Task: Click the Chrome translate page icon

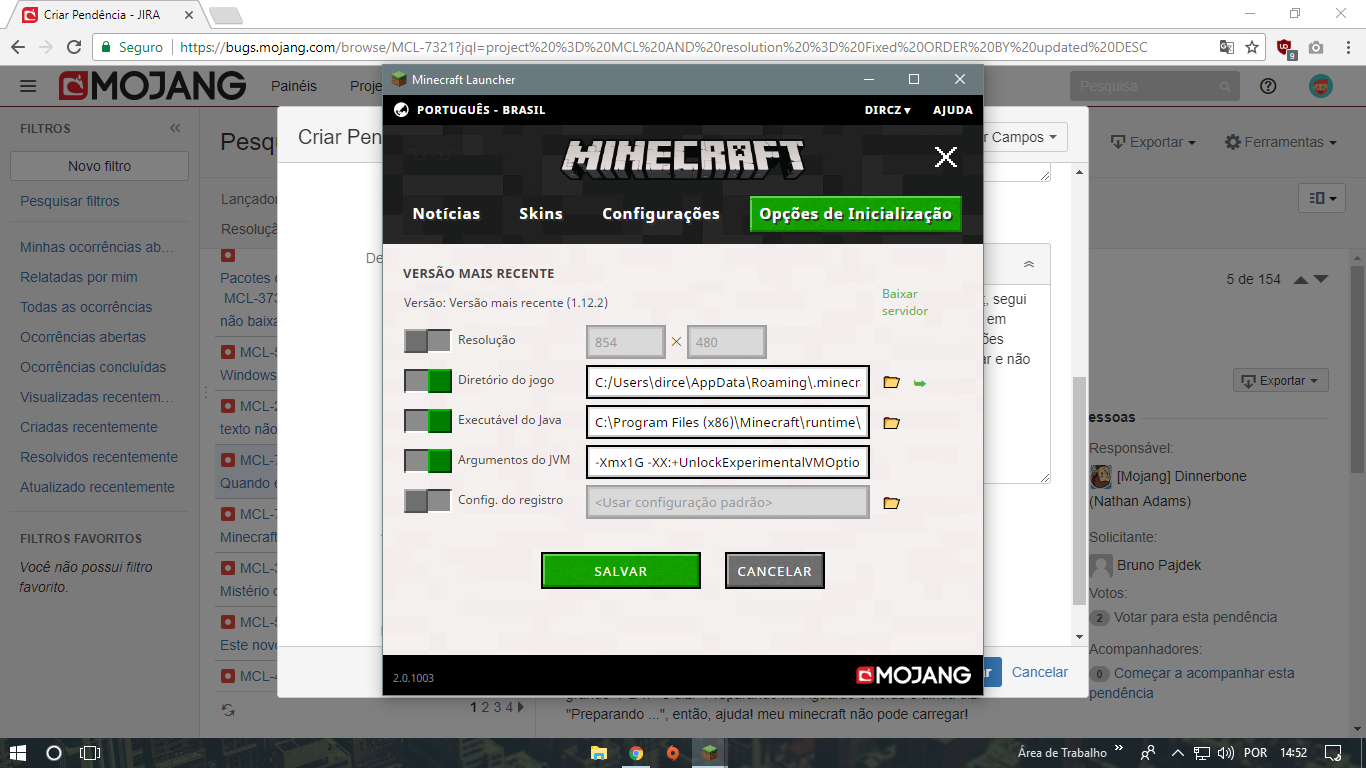Action: click(x=1226, y=47)
